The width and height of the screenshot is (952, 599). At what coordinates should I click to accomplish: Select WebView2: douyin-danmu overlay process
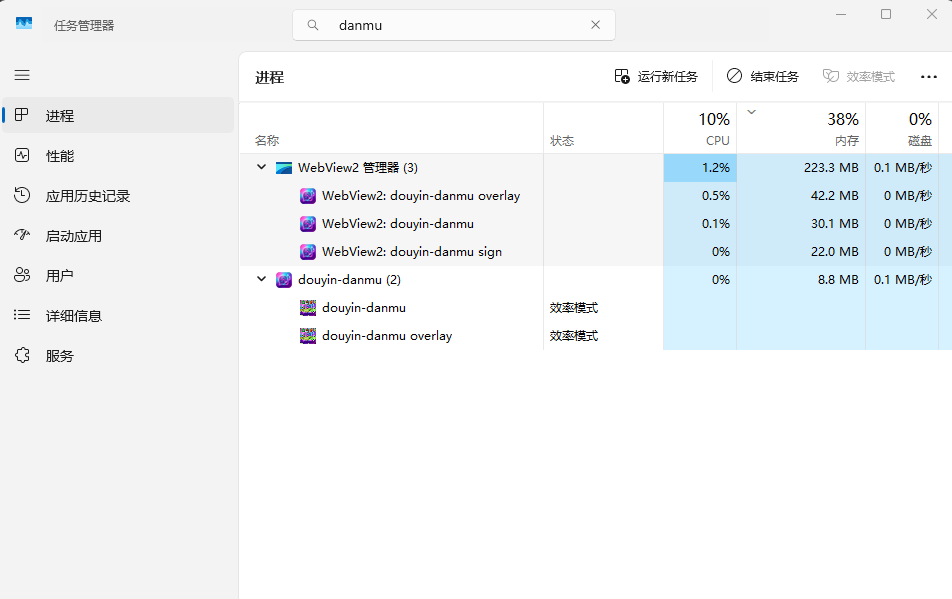click(x=596, y=195)
